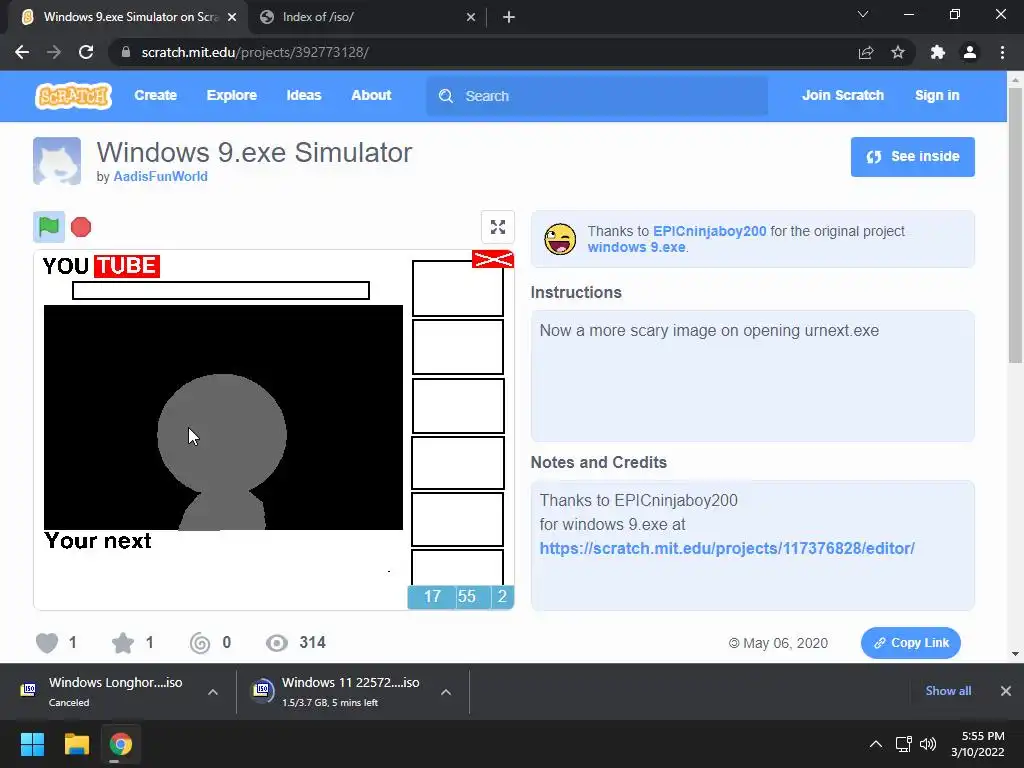This screenshot has height=768, width=1024.
Task: Open Create in Scratch navigation
Action: coord(155,95)
